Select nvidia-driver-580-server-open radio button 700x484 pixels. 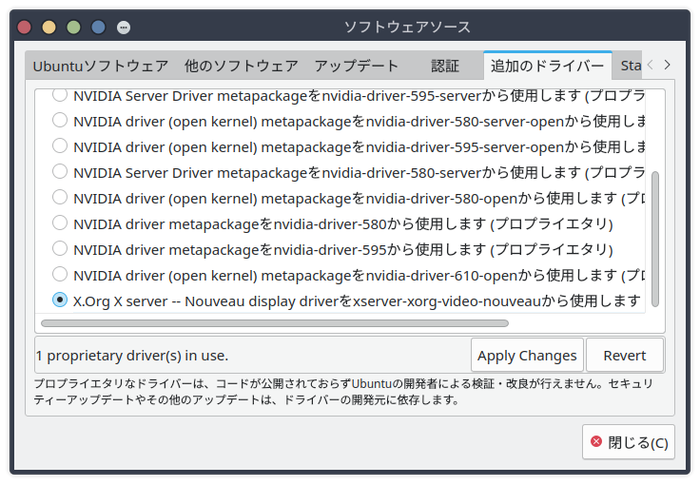tap(60, 120)
